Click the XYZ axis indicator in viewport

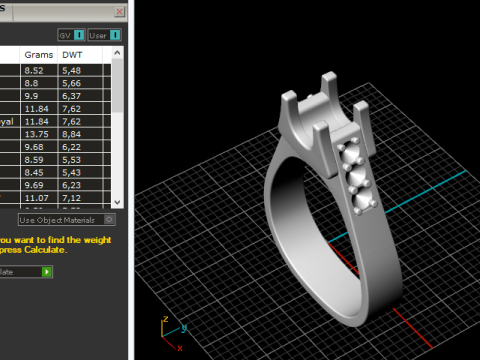pyautogui.click(x=173, y=333)
